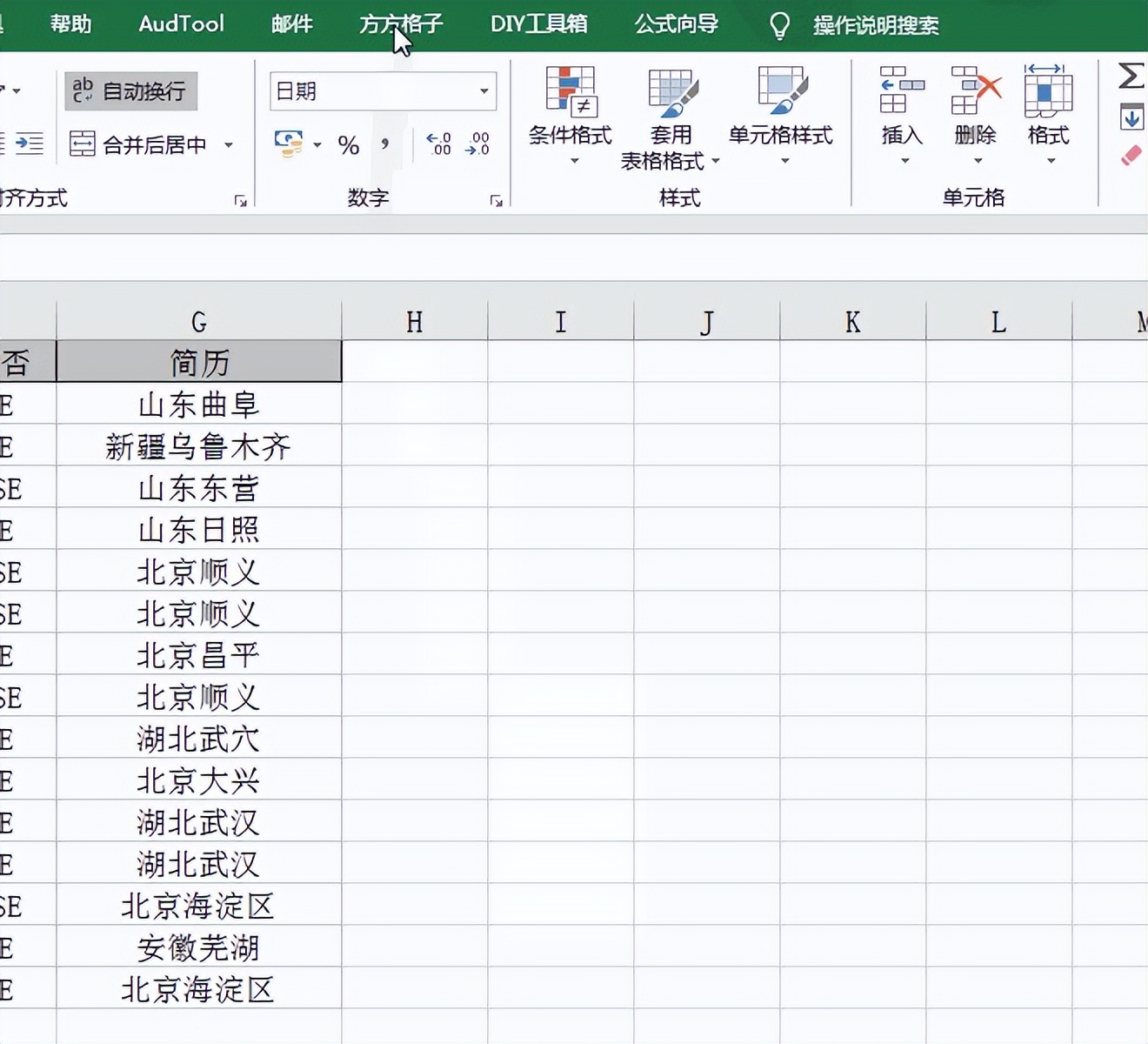Image resolution: width=1148 pixels, height=1044 pixels.
Task: Click 操作说明搜索 (Tell Me) search
Action: 875,26
